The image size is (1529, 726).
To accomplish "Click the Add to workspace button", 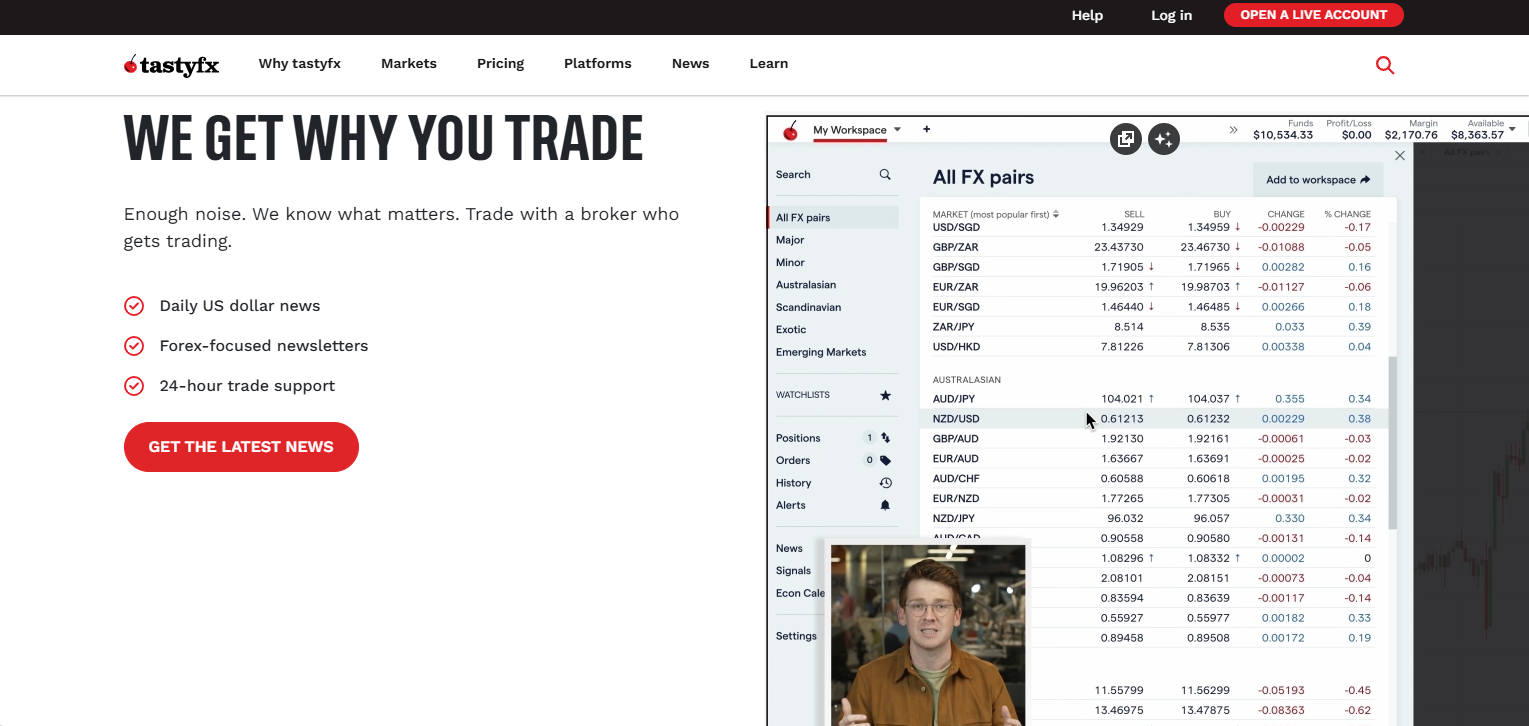I will click(1318, 180).
